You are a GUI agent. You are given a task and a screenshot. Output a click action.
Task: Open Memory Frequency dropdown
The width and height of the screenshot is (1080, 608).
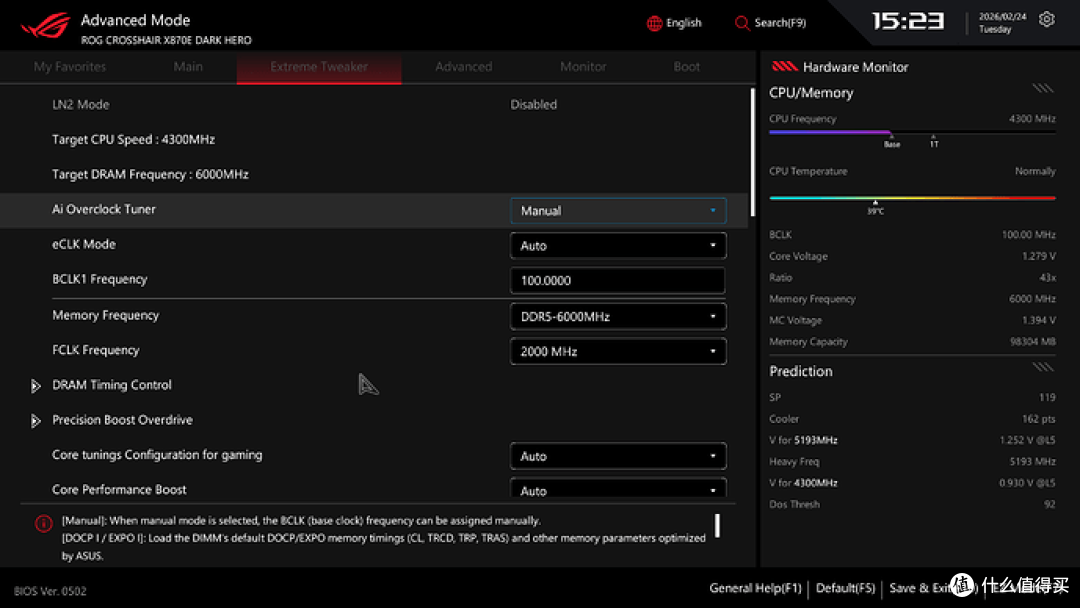click(x=618, y=317)
